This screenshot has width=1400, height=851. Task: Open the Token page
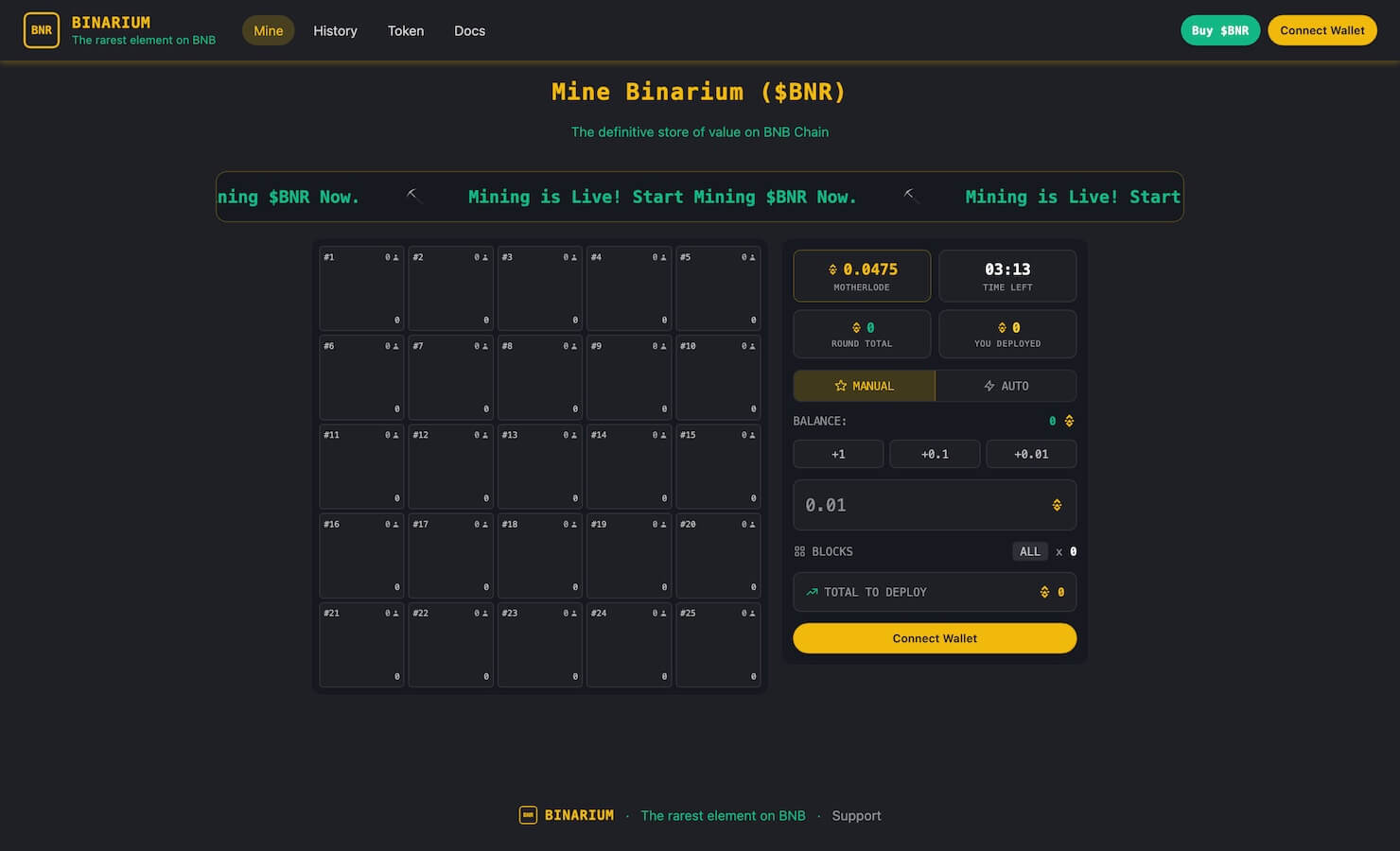405,30
